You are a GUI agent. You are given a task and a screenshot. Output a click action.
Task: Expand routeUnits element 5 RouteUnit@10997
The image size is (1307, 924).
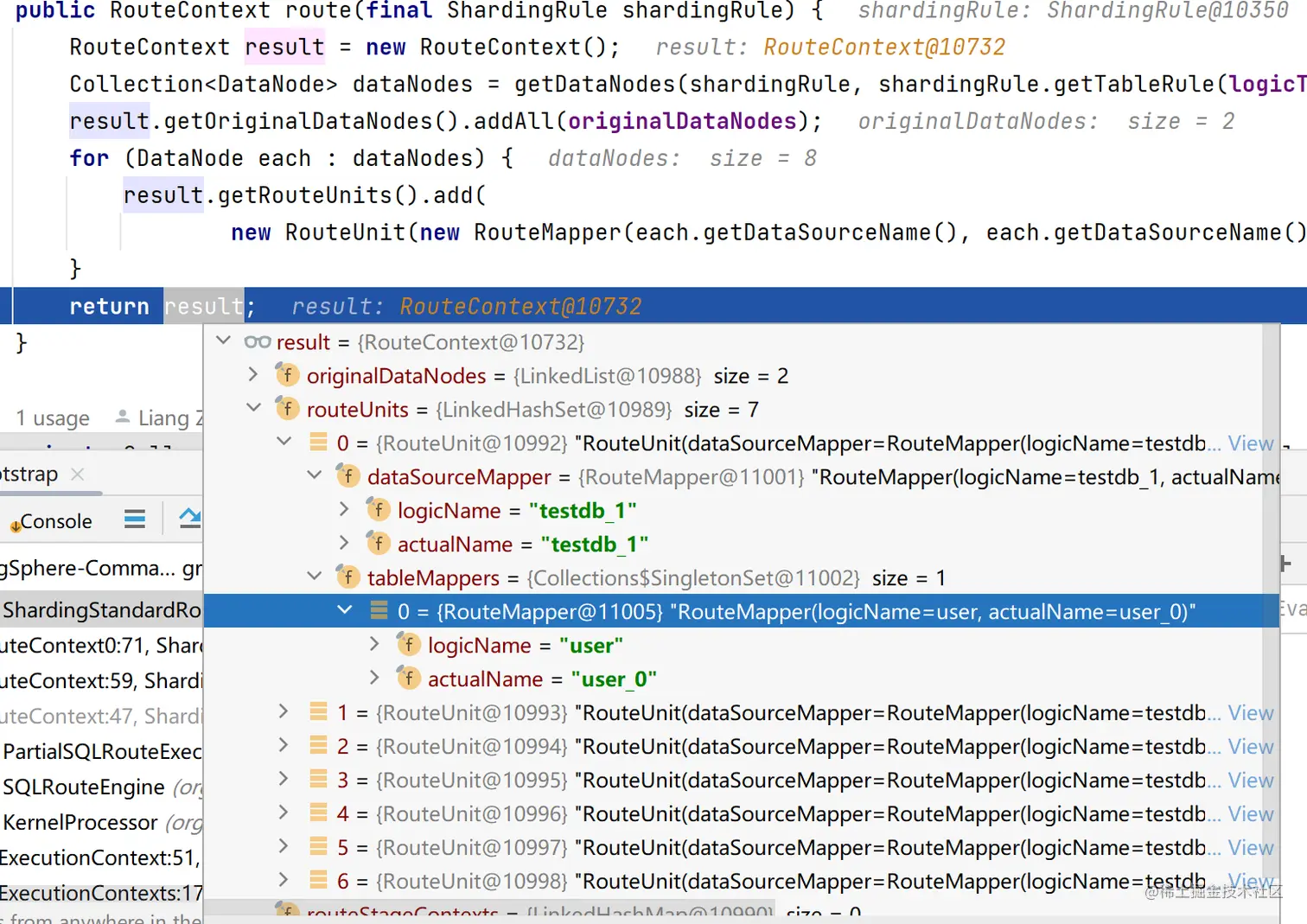284,846
